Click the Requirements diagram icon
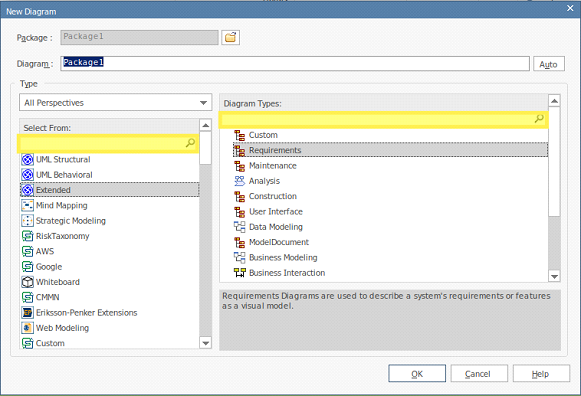This screenshot has width=581, height=396. (240, 150)
